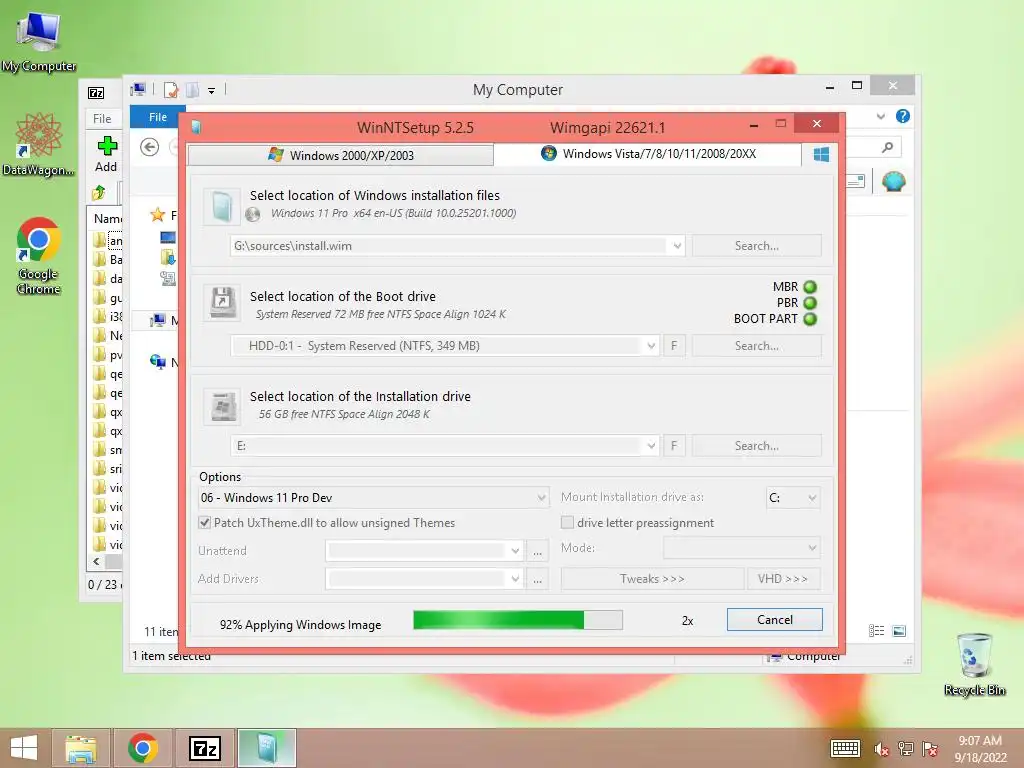Open the Windows 11 Pro Dev edition dropdown
Image resolution: width=1024 pixels, height=768 pixels.
point(541,498)
